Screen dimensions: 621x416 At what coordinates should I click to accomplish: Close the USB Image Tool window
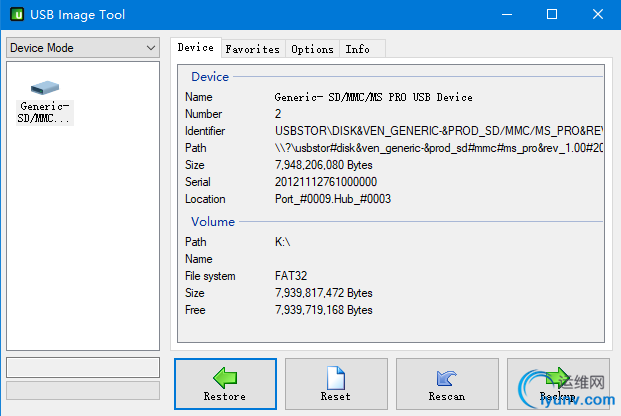(x=598, y=15)
